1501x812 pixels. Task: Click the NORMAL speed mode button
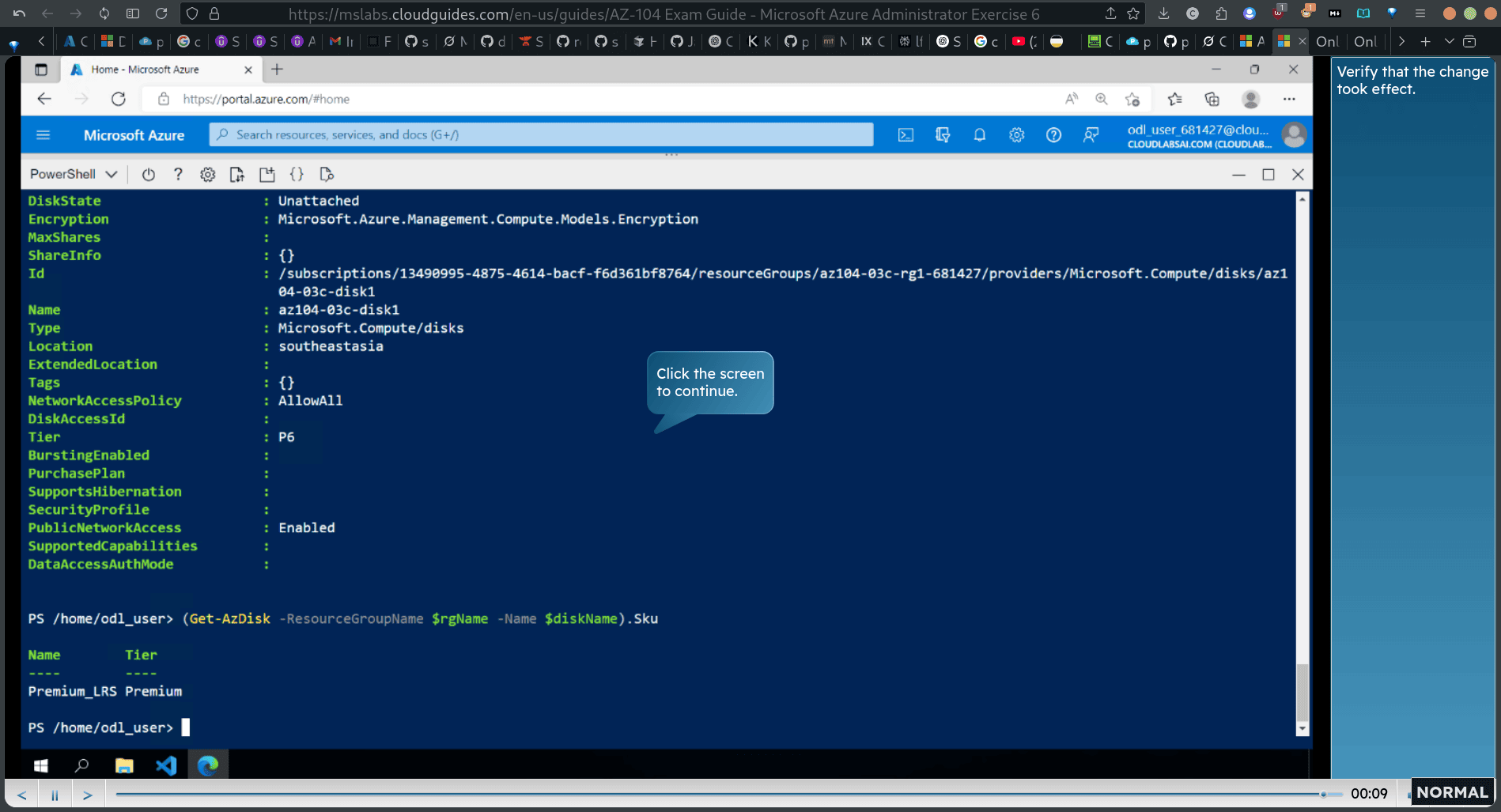coord(1452,792)
